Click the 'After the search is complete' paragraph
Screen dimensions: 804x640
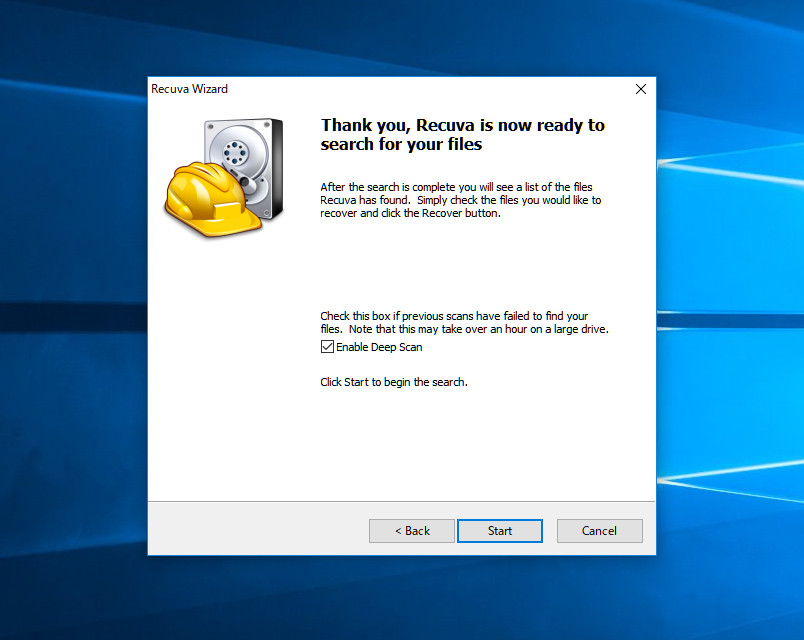pos(460,200)
